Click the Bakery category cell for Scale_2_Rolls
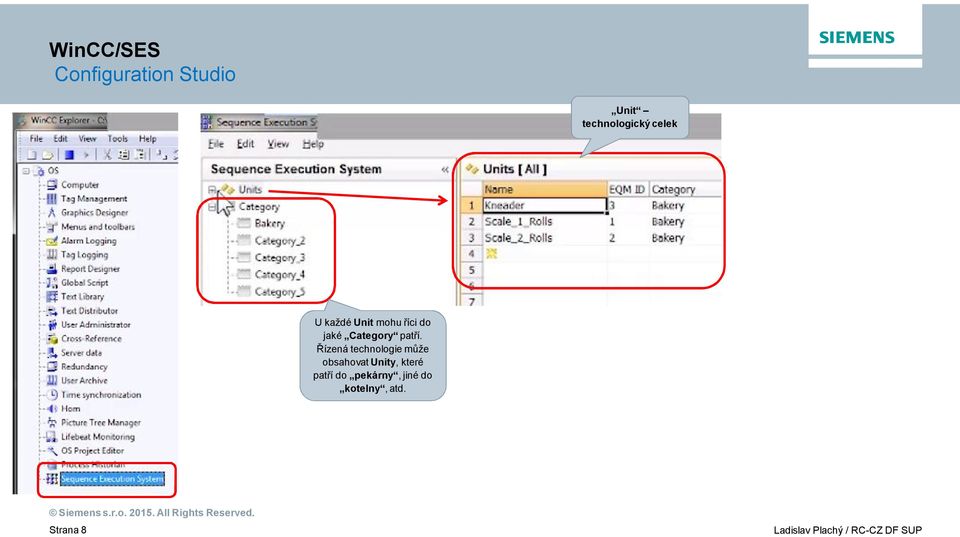Screen dimensions: 960x537 [685, 238]
